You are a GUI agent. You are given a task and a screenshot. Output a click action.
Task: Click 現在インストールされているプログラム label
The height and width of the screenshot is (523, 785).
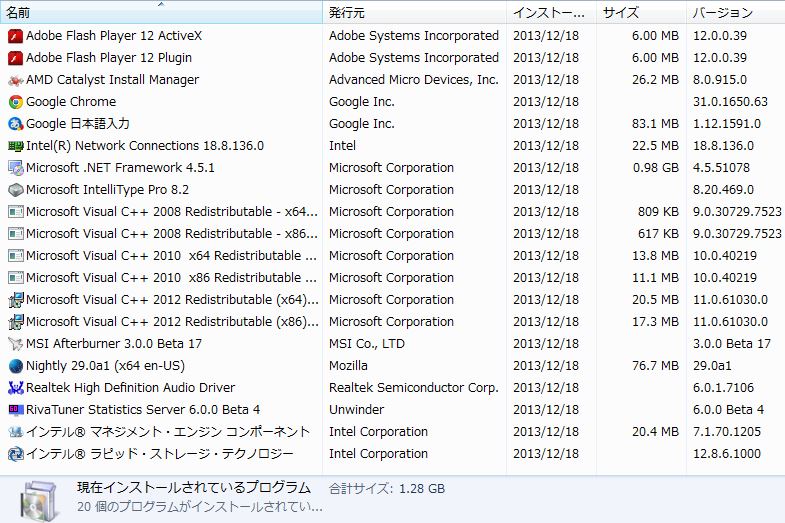pos(194,488)
